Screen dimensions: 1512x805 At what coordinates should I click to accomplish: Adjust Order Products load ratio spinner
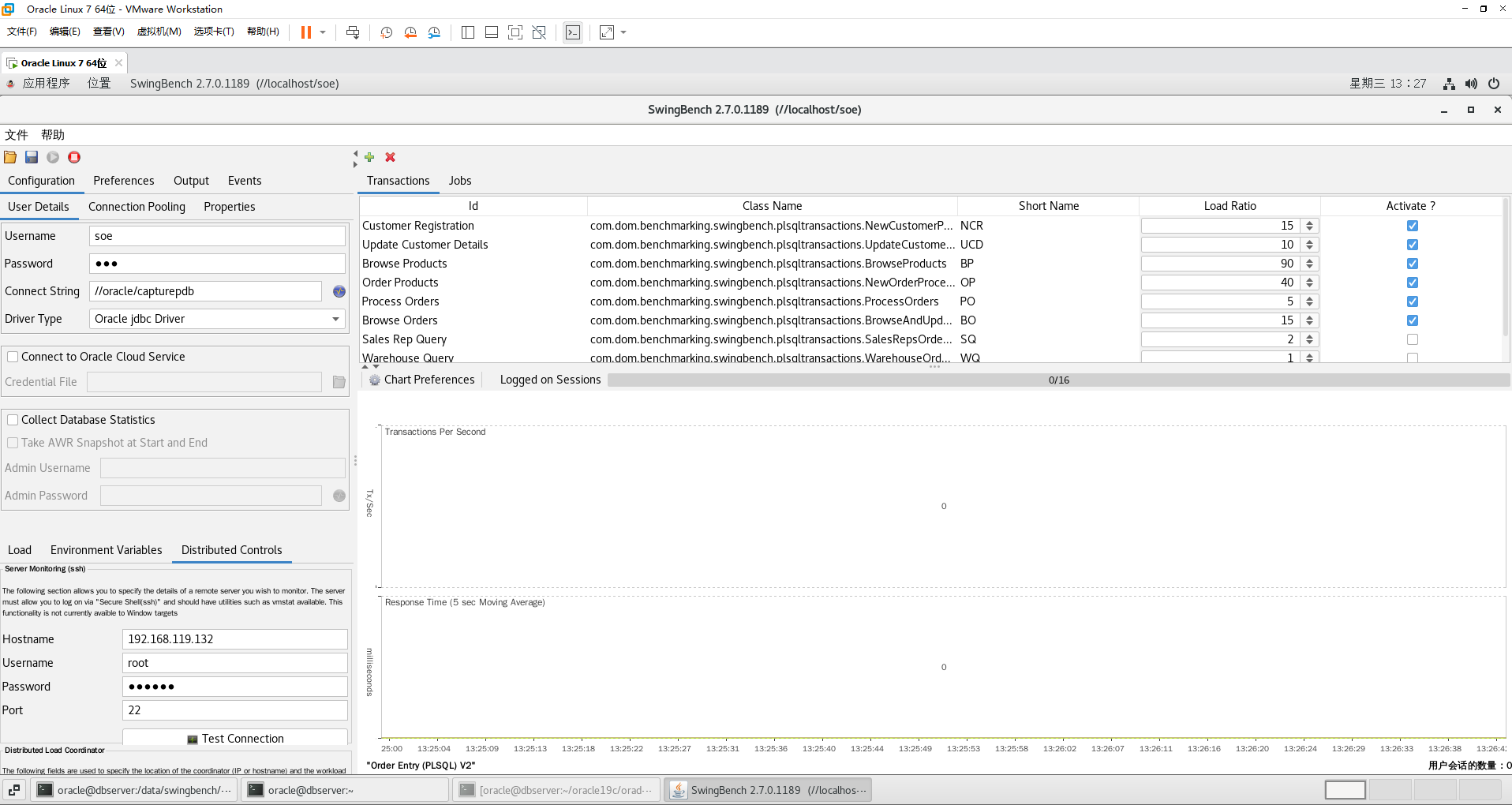click(1309, 283)
